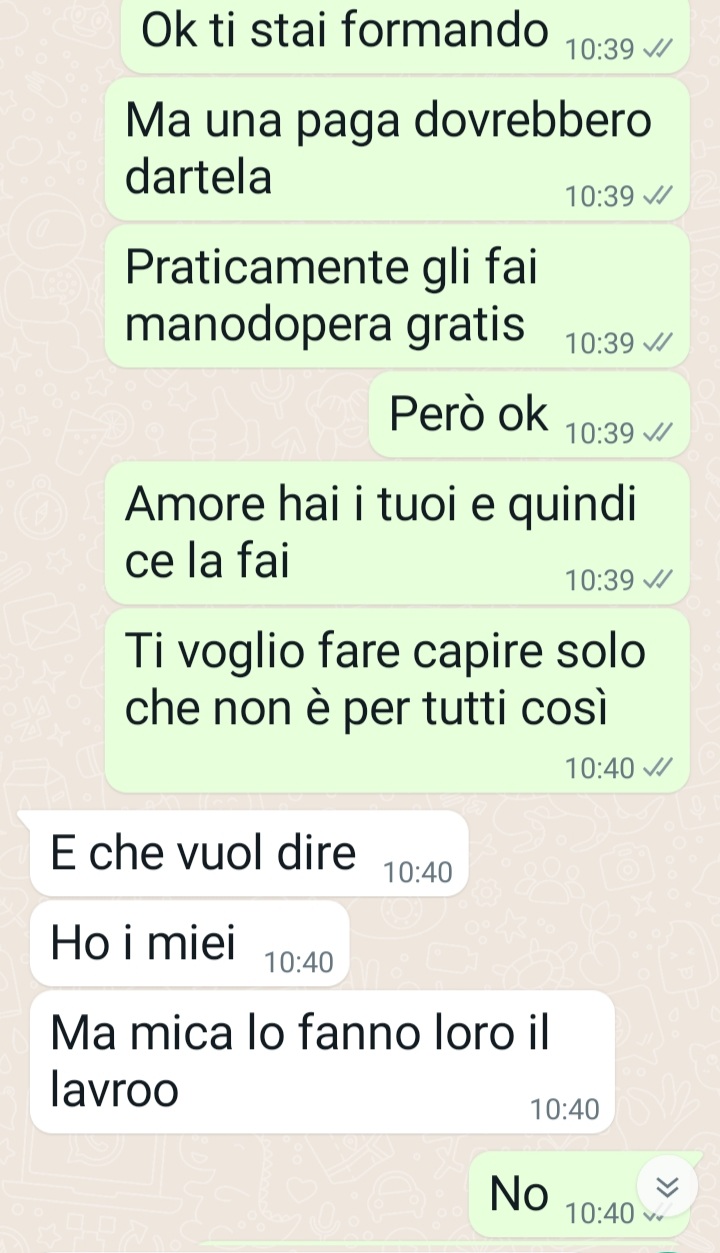Tap read checkmarks on 'manodopera gratis' message
This screenshot has width=720, height=1253.
click(x=657, y=344)
